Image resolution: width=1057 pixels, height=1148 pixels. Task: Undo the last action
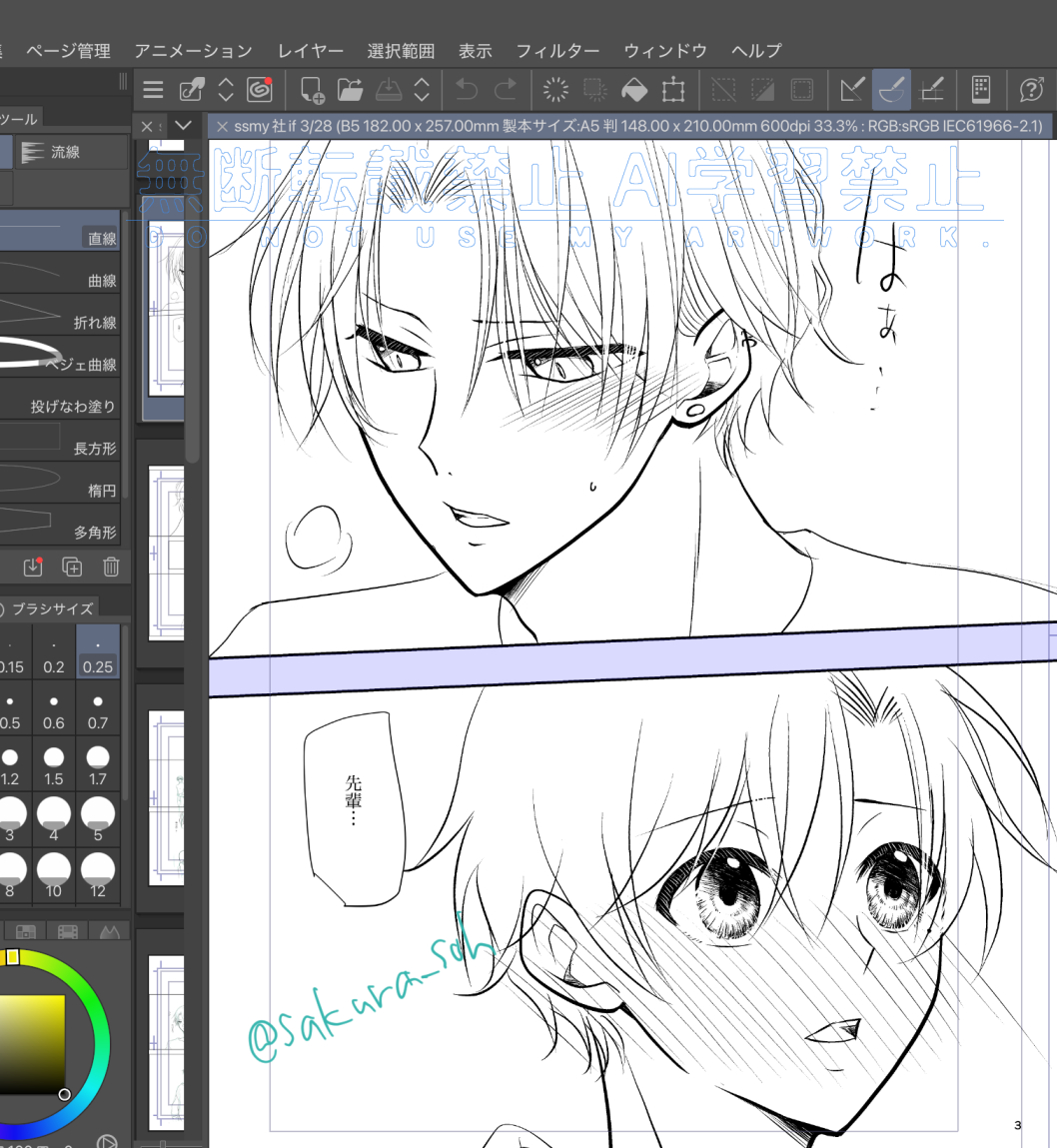(467, 90)
